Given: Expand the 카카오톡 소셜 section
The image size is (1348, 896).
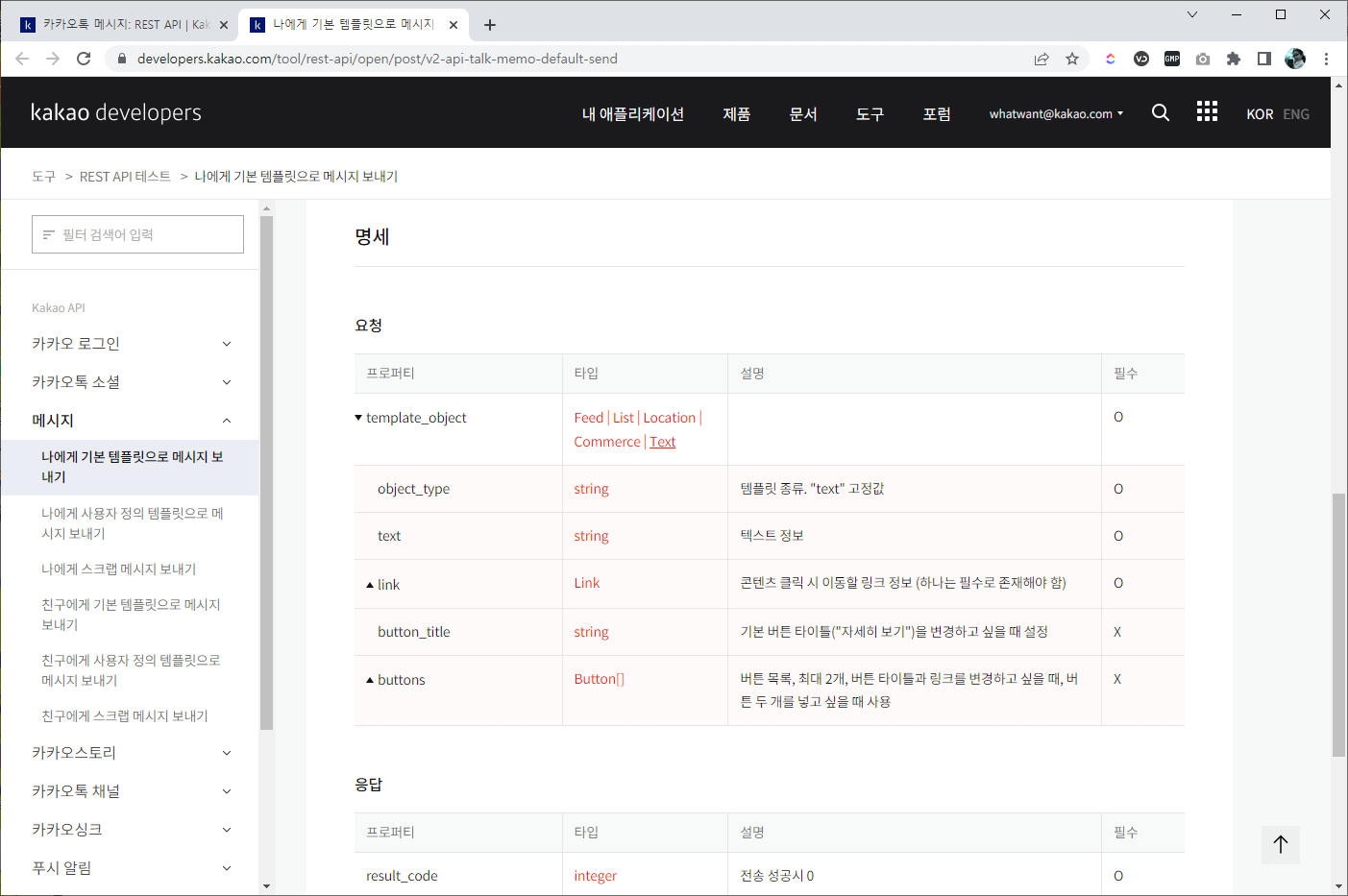Looking at the screenshot, I should point(132,382).
